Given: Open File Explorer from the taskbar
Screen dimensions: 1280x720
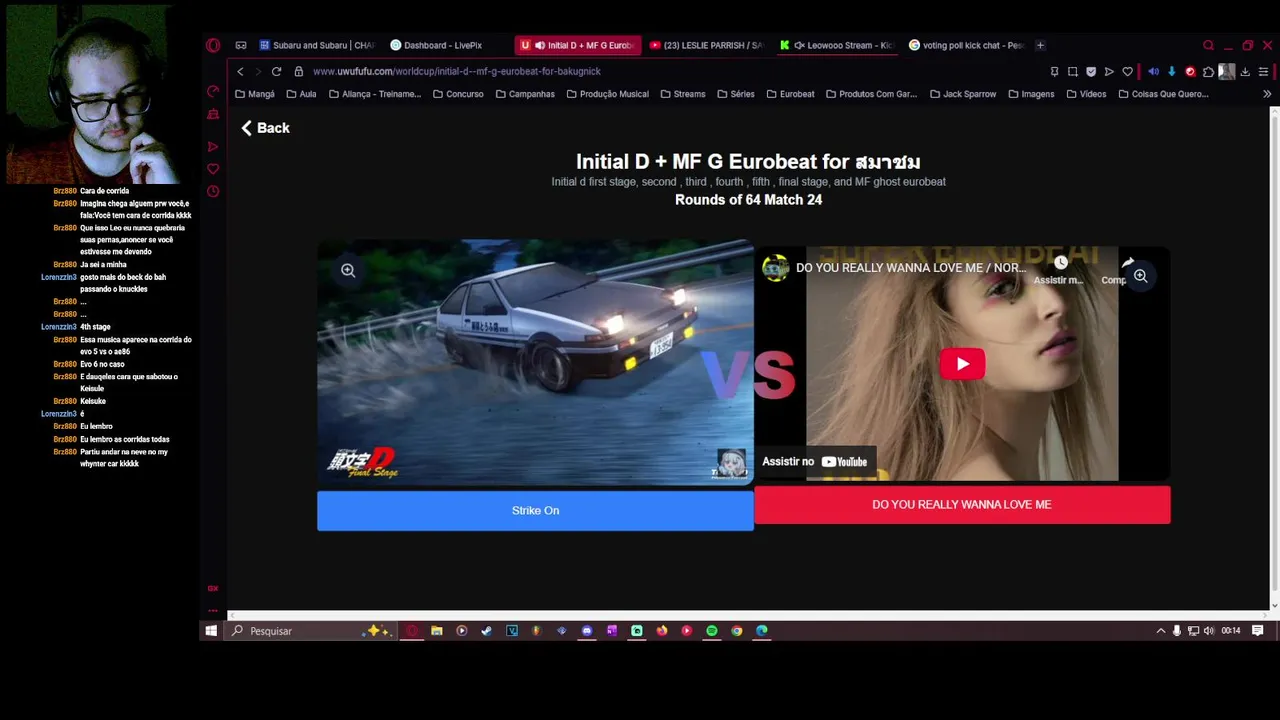Looking at the screenshot, I should (x=436, y=631).
